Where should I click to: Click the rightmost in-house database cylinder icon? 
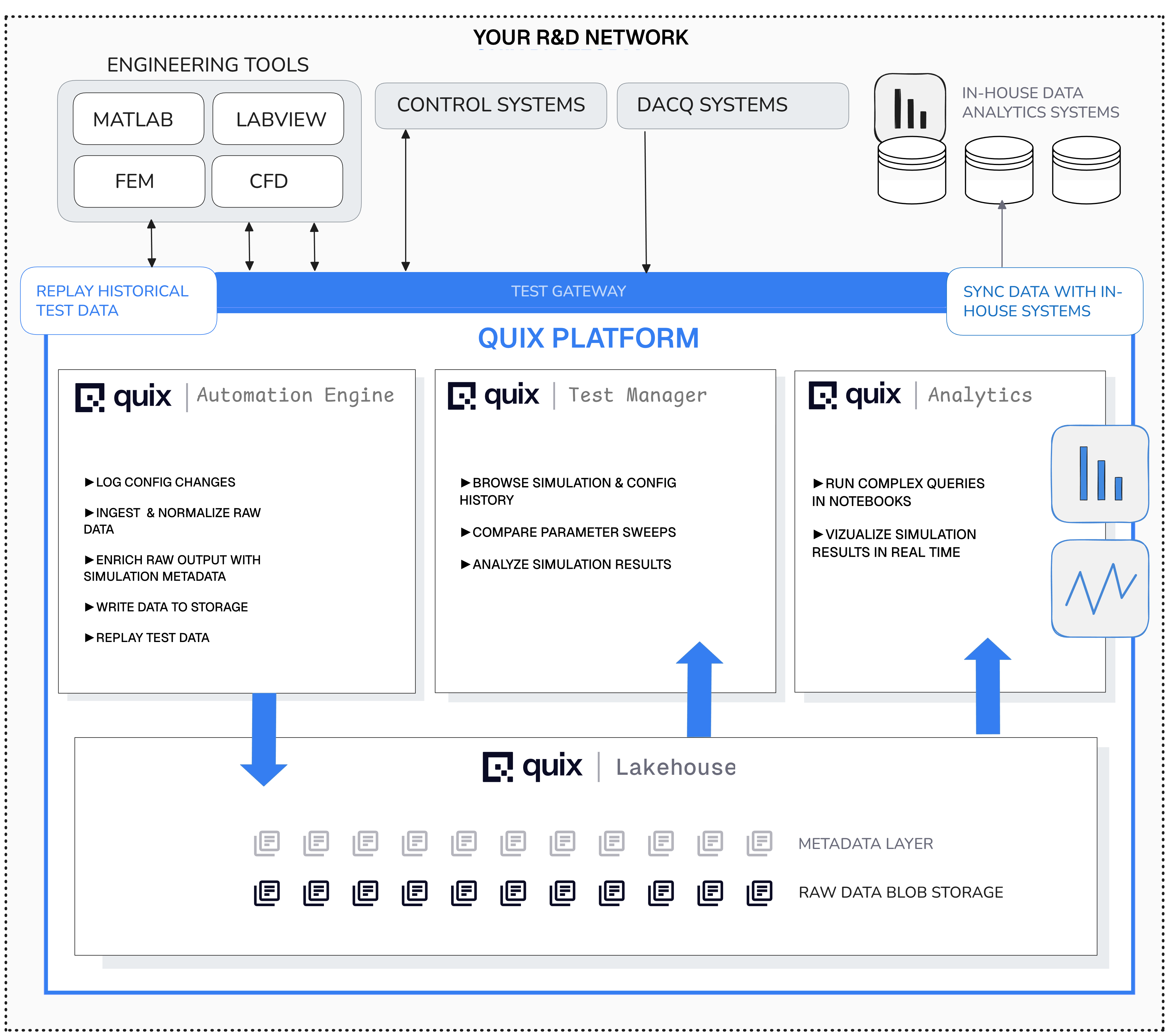[x=1085, y=169]
